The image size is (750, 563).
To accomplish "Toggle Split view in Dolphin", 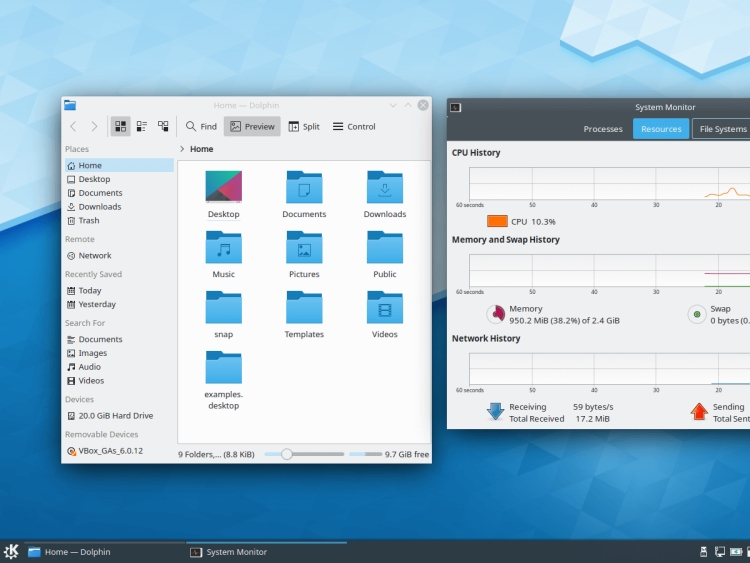I will [x=304, y=127].
